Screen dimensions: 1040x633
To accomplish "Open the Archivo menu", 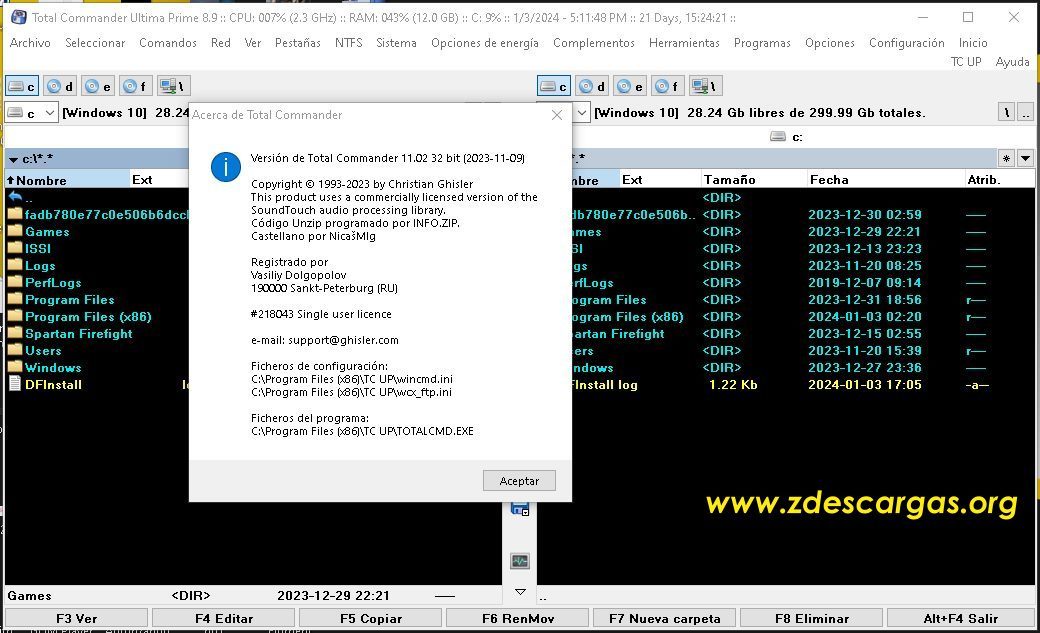I will pyautogui.click(x=30, y=42).
